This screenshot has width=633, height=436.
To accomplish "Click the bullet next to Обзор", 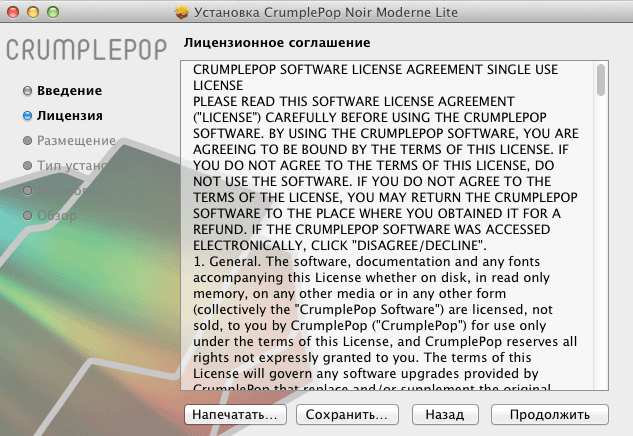I will [27, 216].
